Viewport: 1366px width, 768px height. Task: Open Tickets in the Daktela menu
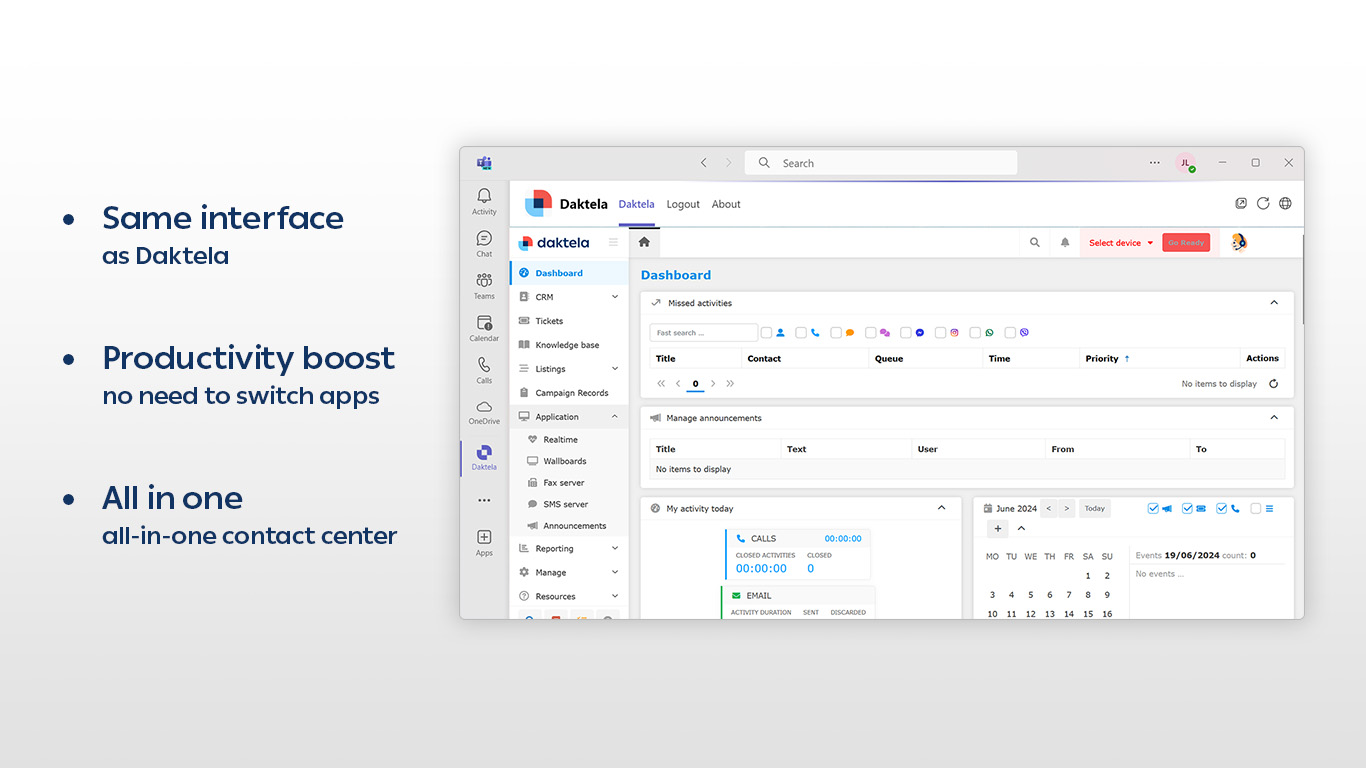pos(569,321)
